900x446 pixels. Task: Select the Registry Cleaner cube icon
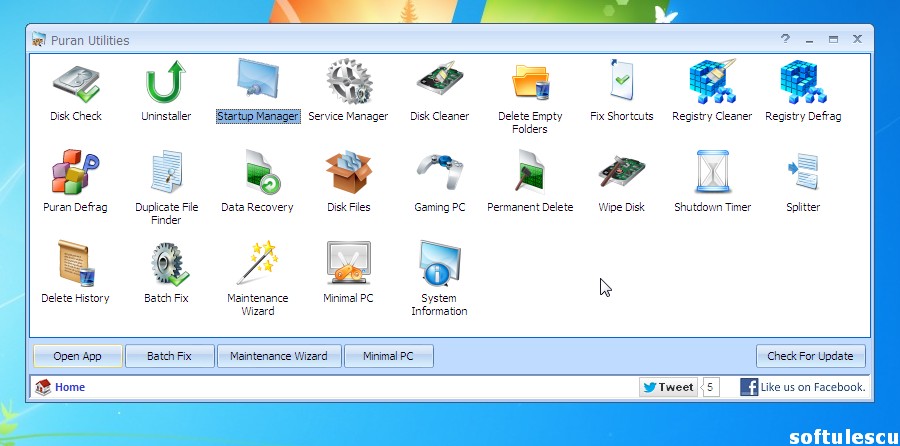pyautogui.click(x=712, y=82)
